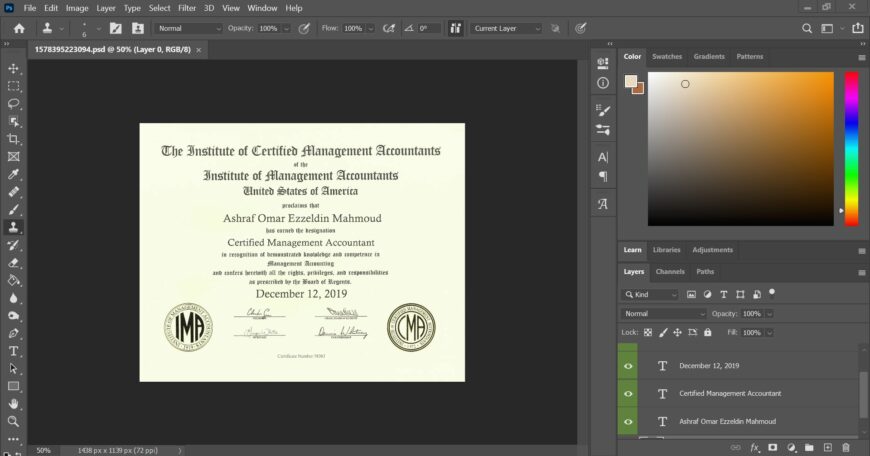
Task: Select the Zoom tool
Action: [x=13, y=422]
